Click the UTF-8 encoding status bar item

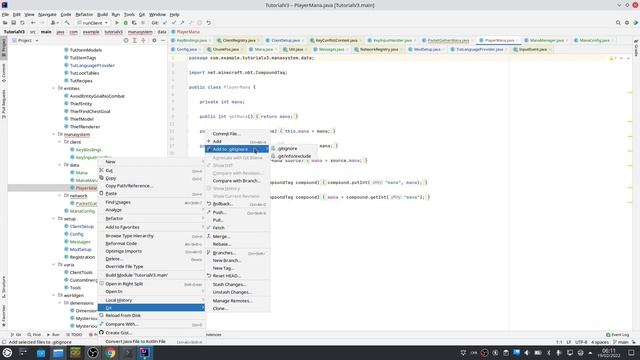(581, 342)
